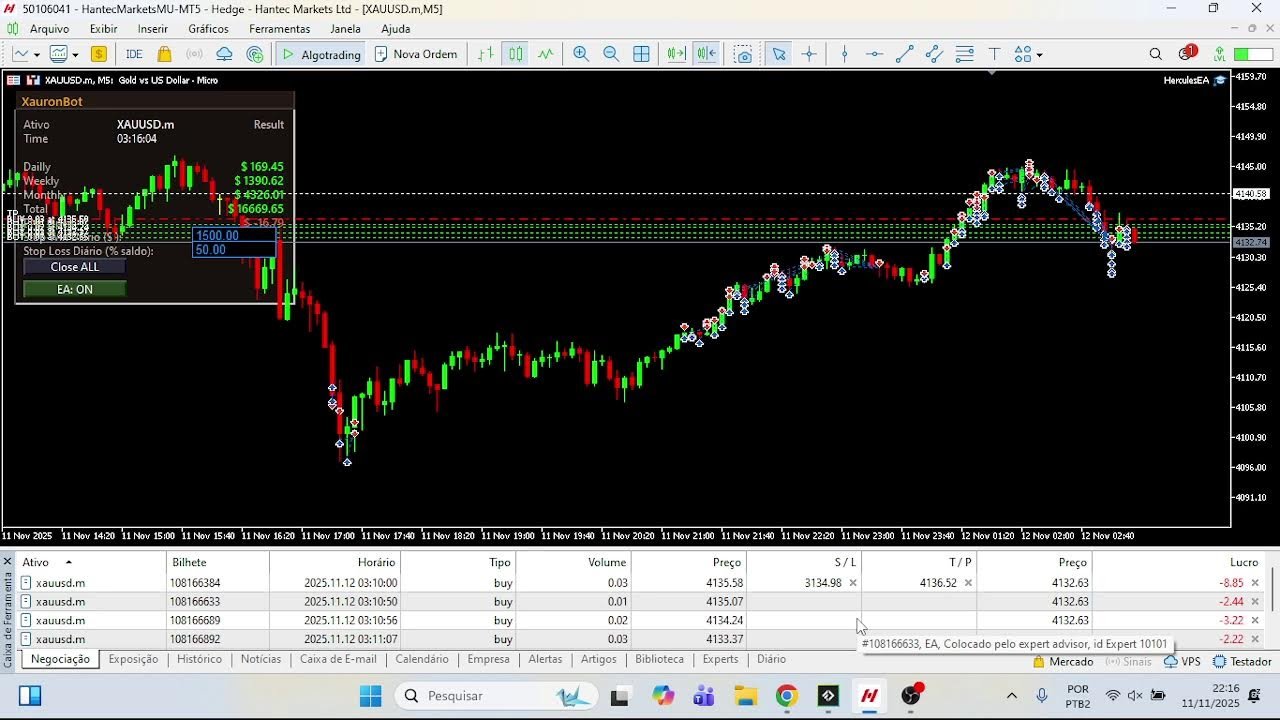Open the Market with the shopping bag icon
The width and height of the screenshot is (1280, 720).
coord(163,54)
